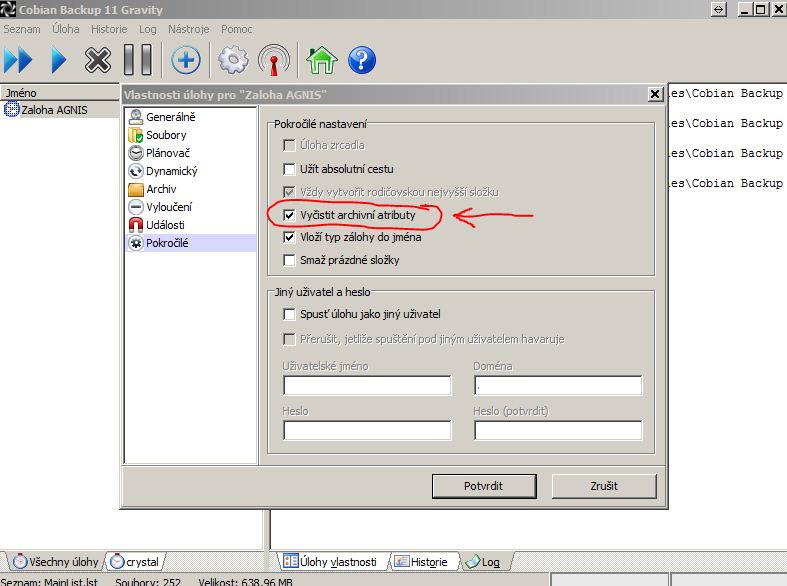Switch to Úlohy vlastnosti tab

[330, 561]
